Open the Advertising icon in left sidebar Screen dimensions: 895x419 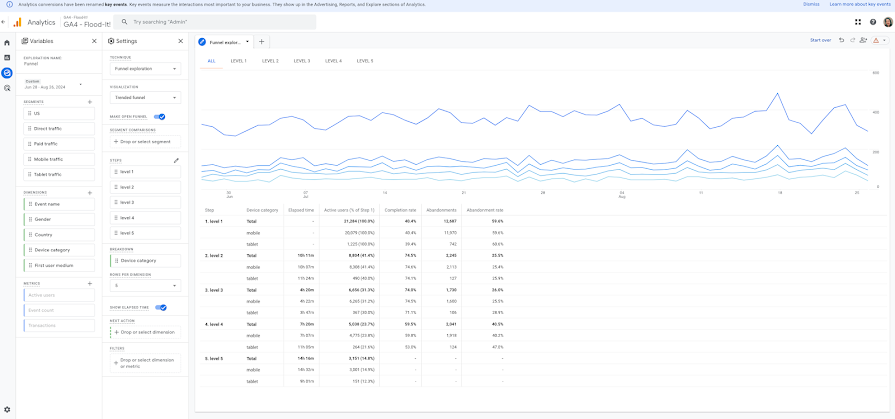(x=7, y=88)
